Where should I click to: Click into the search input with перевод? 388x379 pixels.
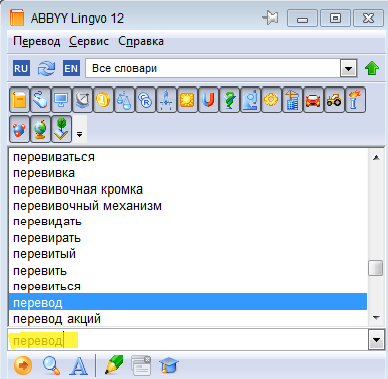(x=188, y=340)
